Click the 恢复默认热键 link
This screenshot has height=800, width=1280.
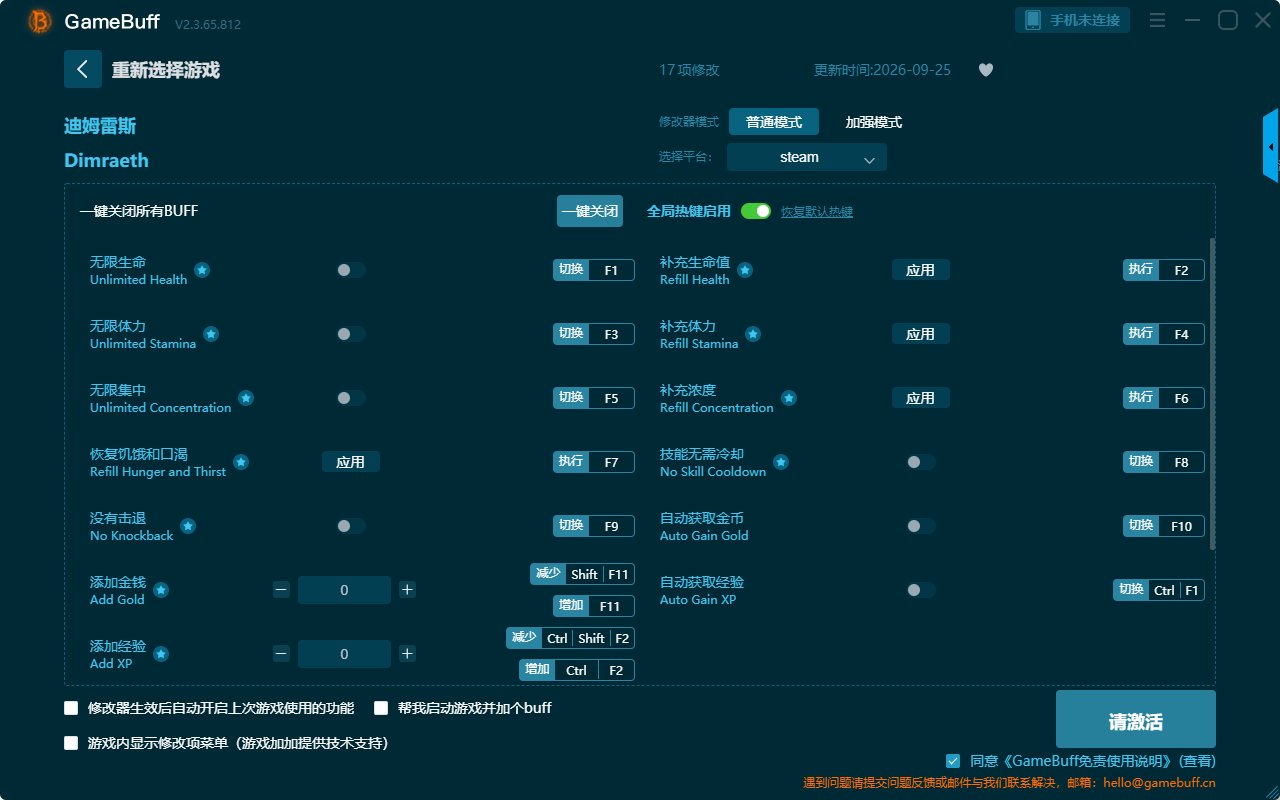click(x=817, y=212)
